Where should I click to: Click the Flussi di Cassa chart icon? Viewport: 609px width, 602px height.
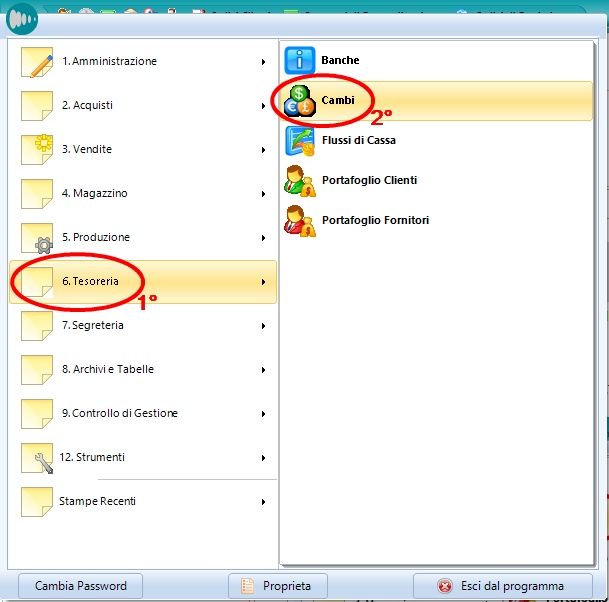300,141
